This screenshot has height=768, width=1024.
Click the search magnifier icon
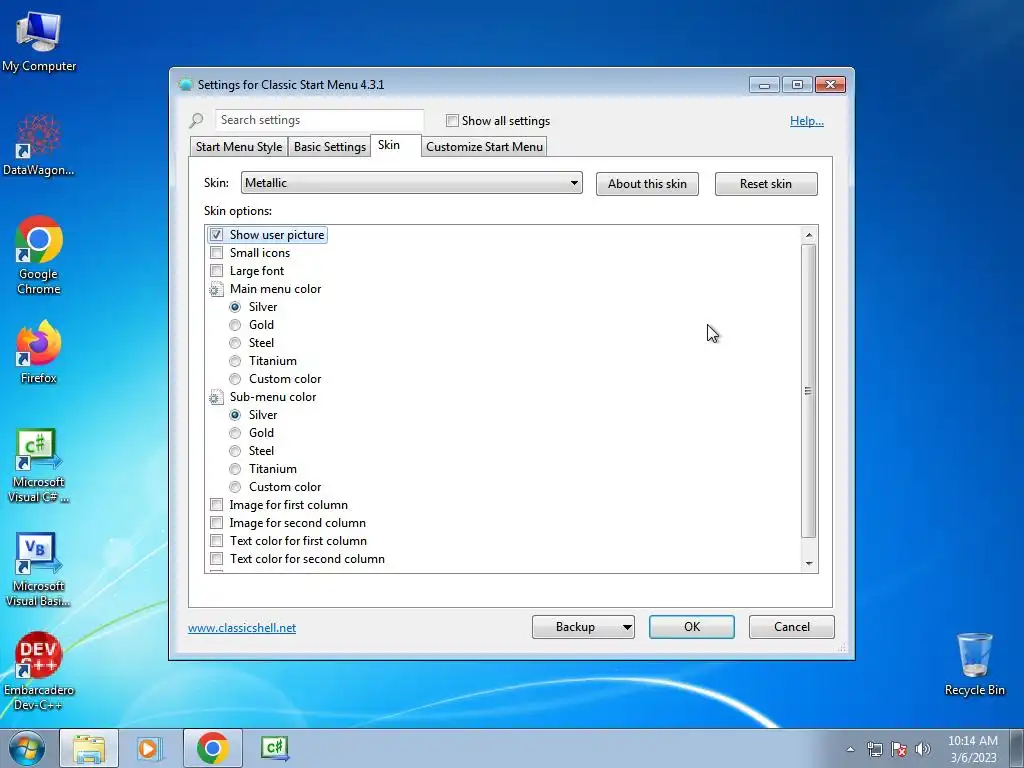(196, 121)
